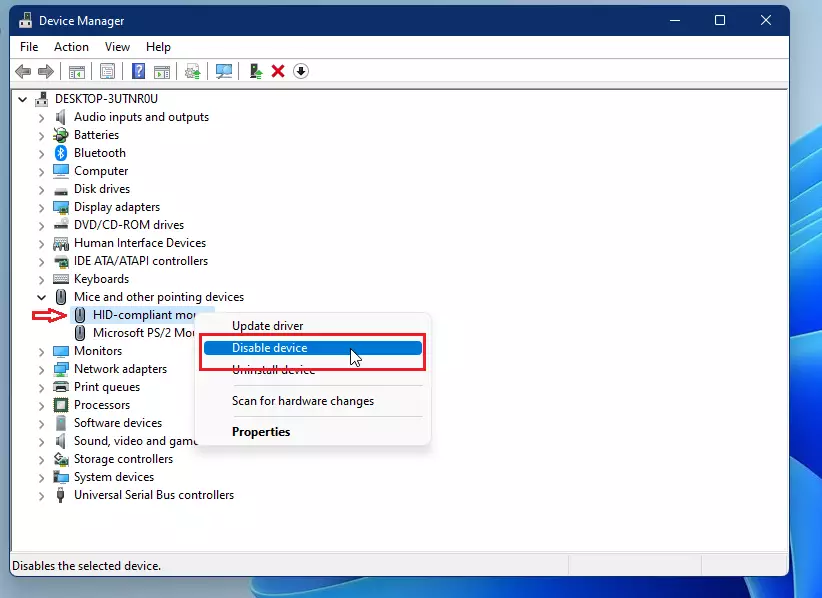822x598 pixels.
Task: Select the Computer category label
Action: 101,171
